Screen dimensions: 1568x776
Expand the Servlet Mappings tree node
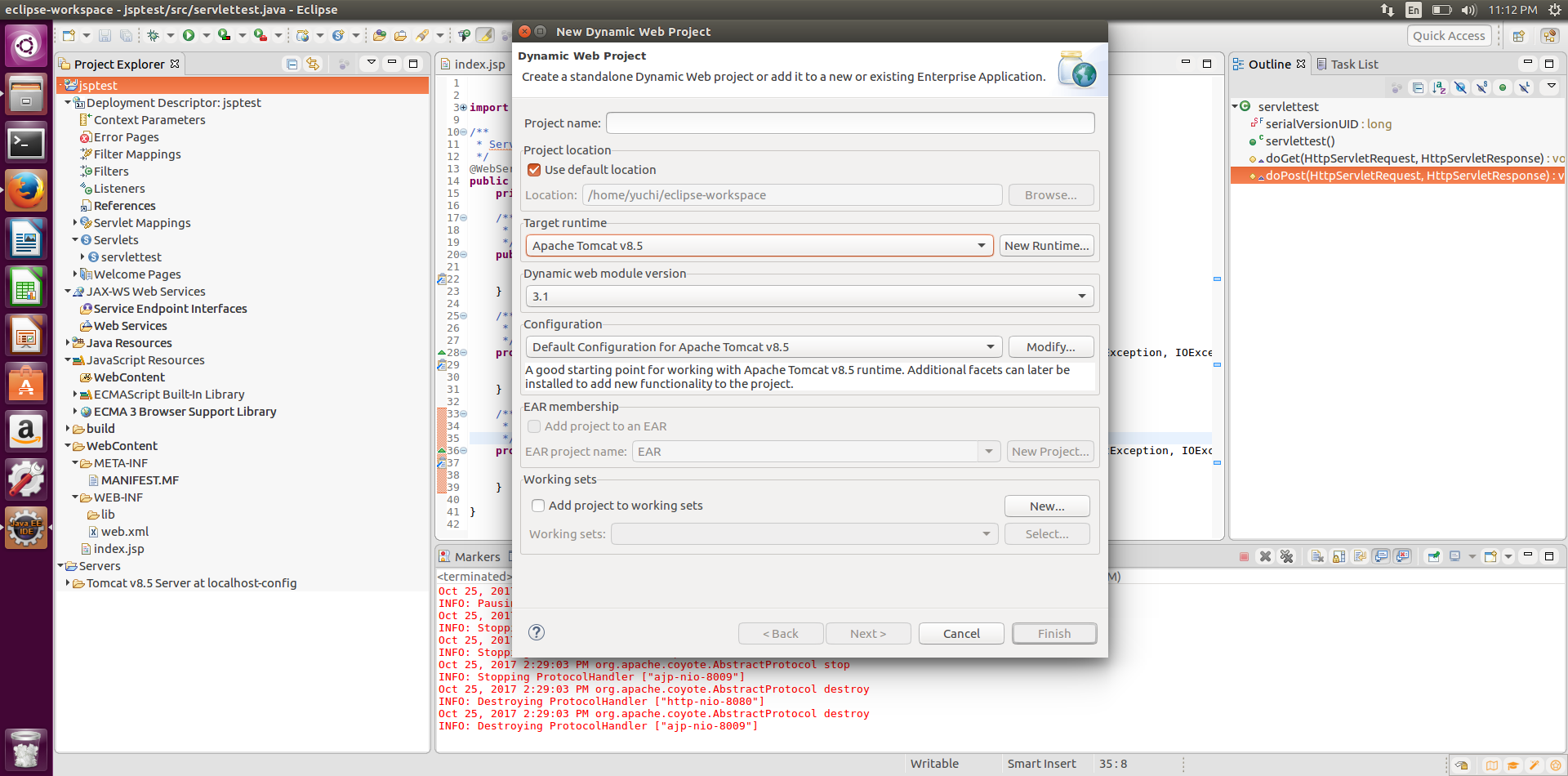click(x=75, y=222)
